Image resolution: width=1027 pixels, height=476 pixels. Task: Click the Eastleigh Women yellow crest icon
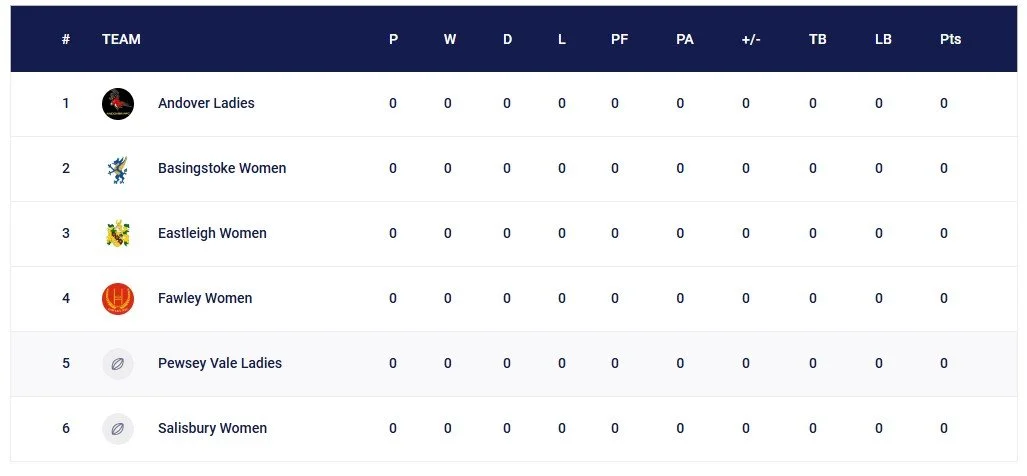pyautogui.click(x=118, y=234)
